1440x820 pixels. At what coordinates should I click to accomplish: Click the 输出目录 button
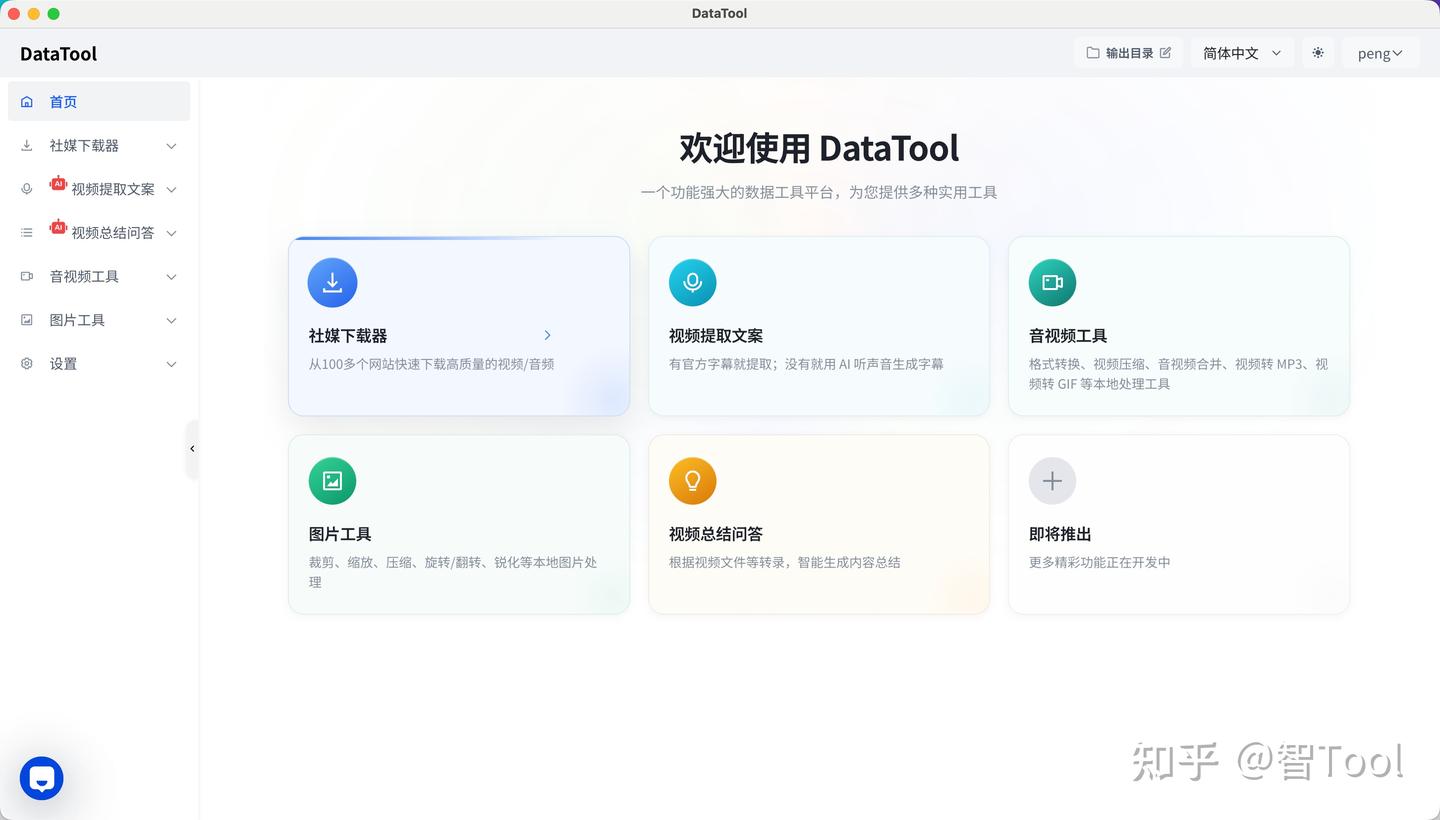tap(1129, 53)
